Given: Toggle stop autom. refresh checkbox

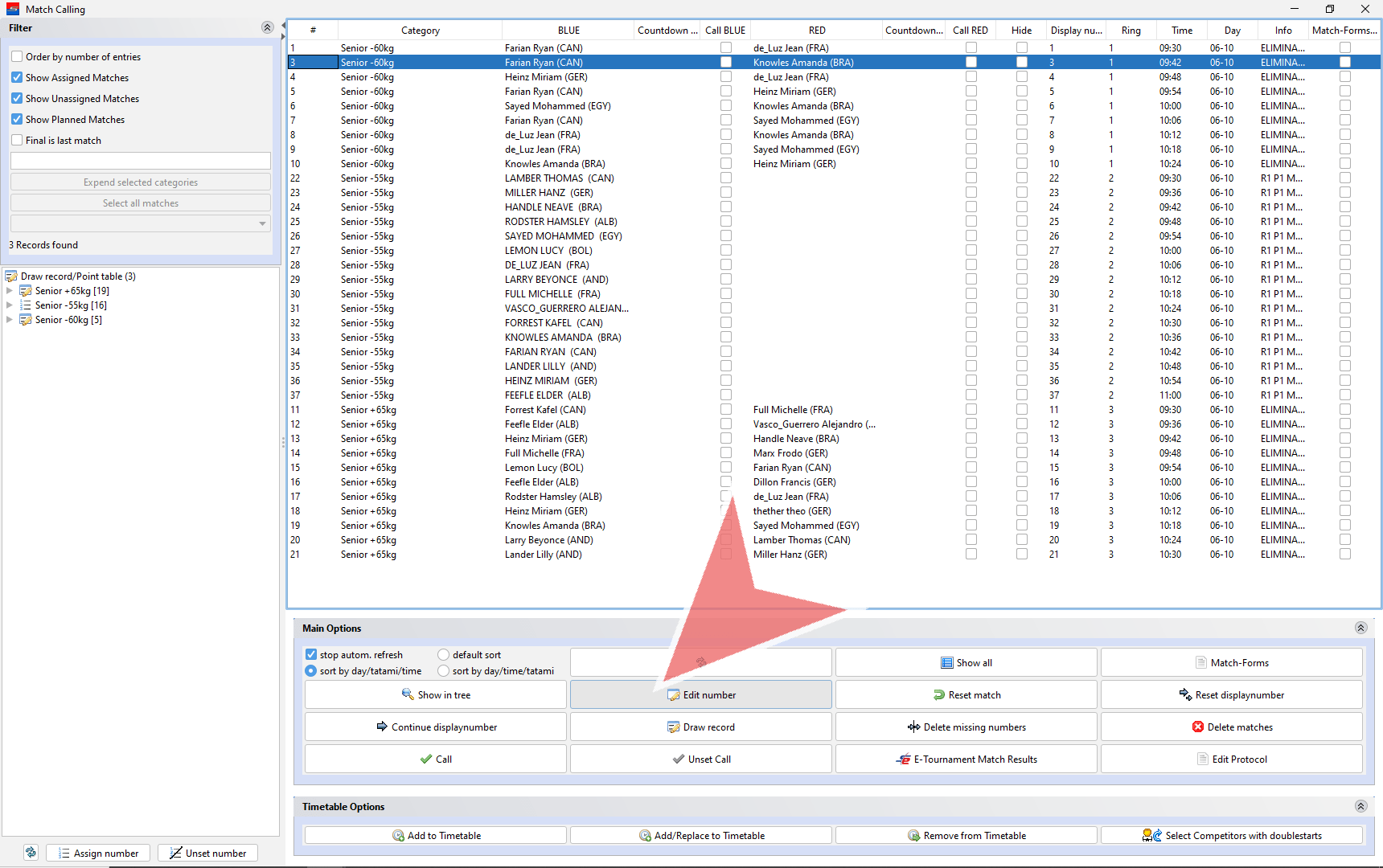Looking at the screenshot, I should (x=311, y=655).
